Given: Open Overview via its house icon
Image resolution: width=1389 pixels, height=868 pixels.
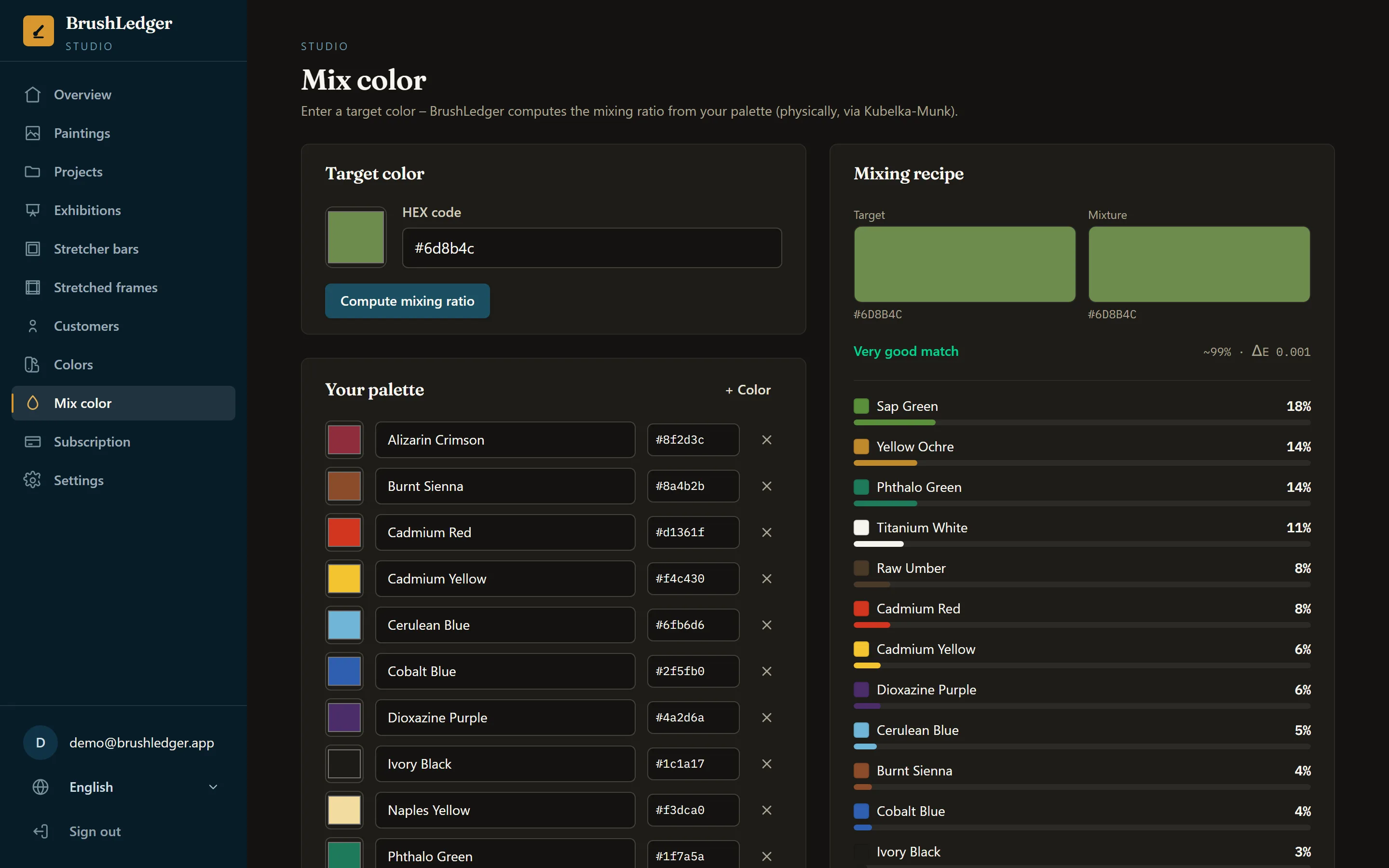Looking at the screenshot, I should tap(33, 95).
